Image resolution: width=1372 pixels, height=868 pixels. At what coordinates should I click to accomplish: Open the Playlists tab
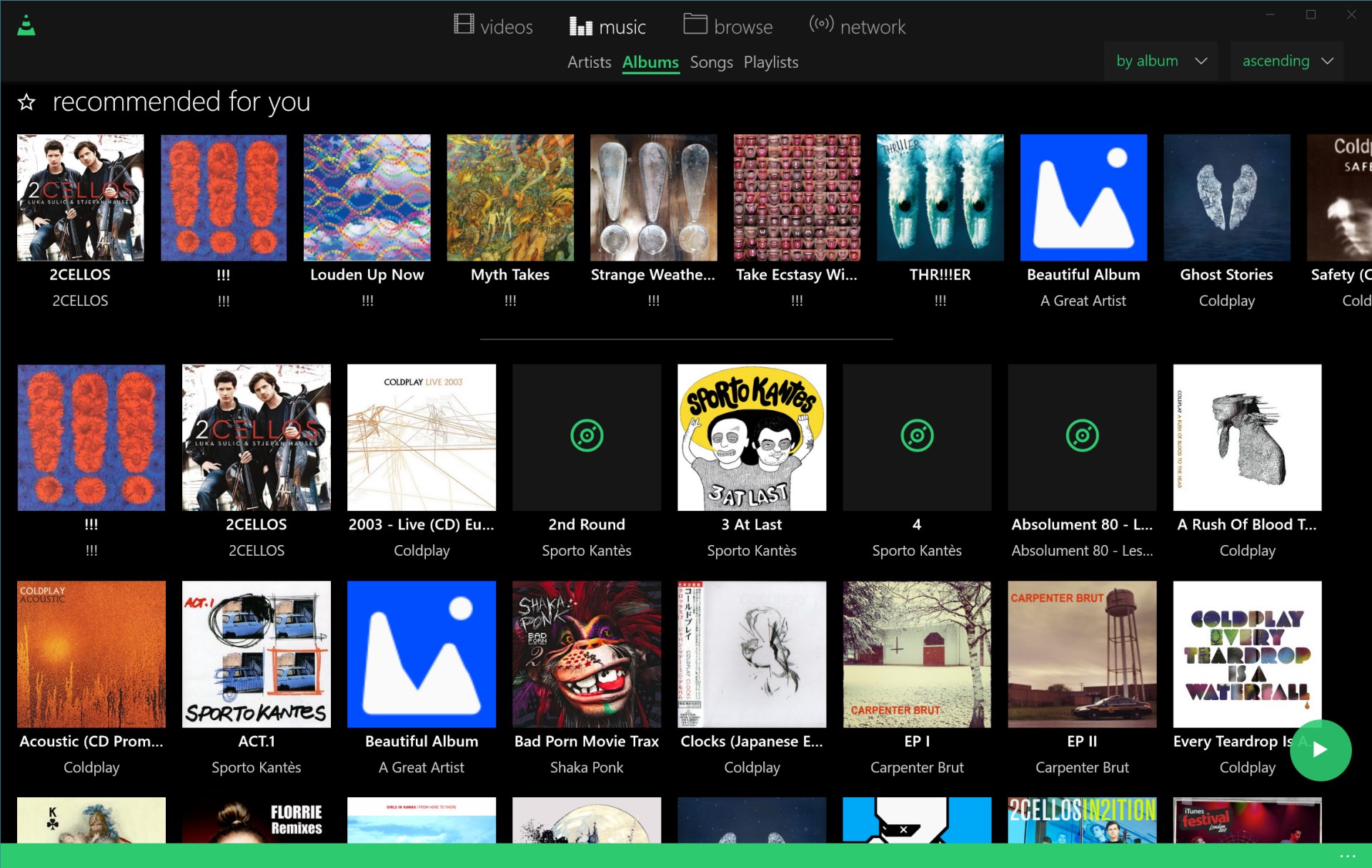(770, 63)
